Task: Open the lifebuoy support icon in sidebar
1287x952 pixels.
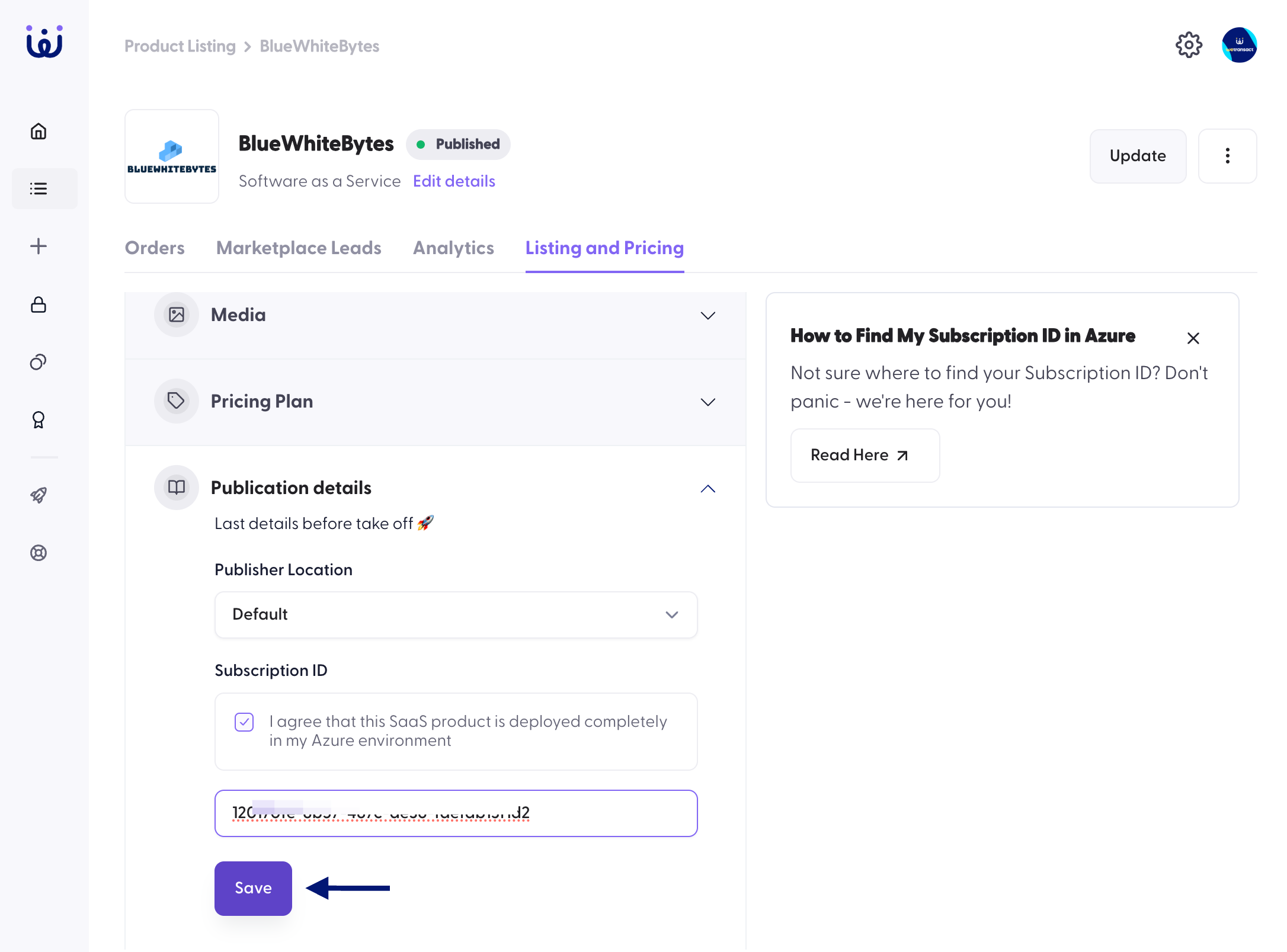Action: (39, 553)
